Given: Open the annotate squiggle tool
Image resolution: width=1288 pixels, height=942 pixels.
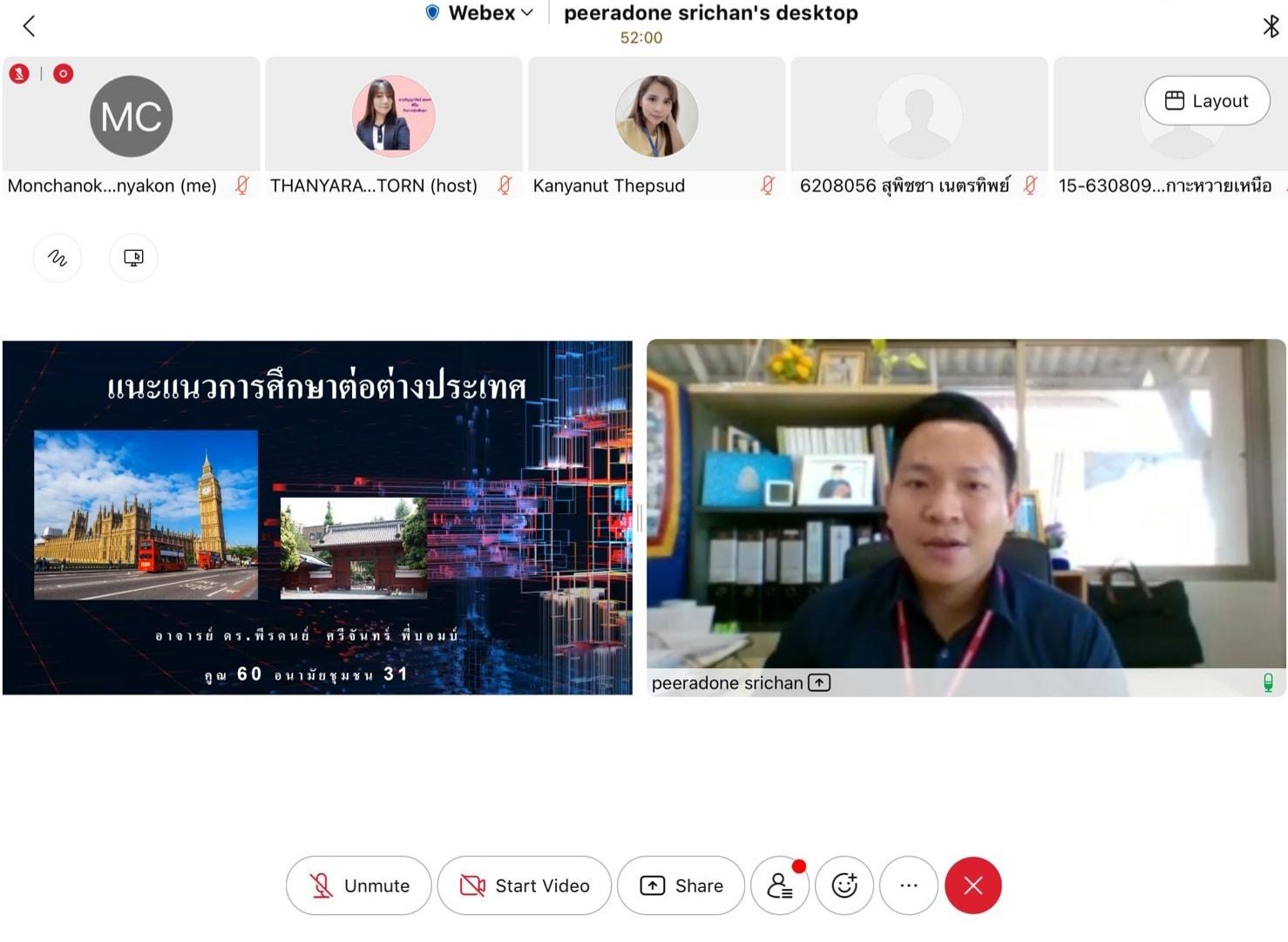Looking at the screenshot, I should pos(58,258).
